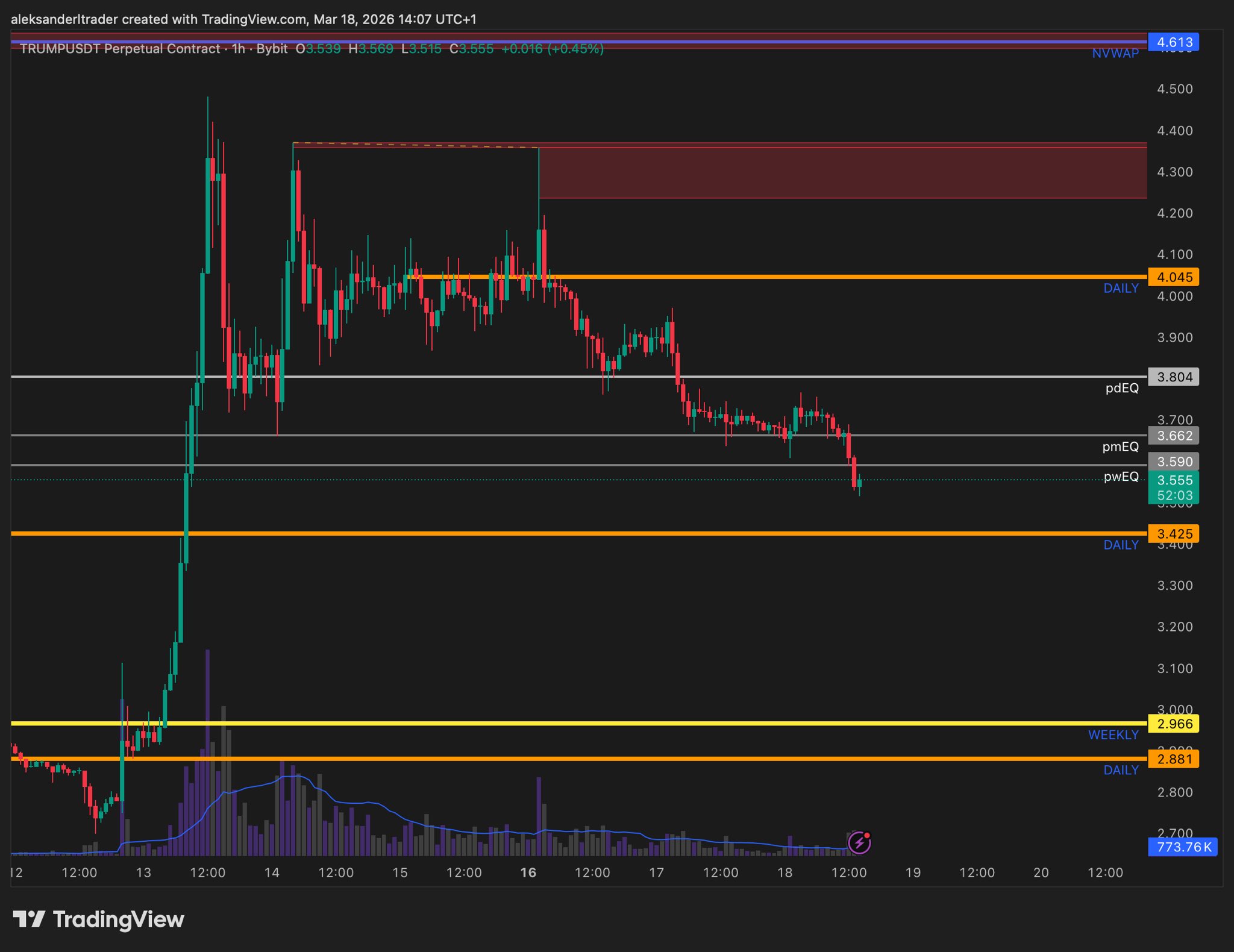
Task: Click the pwEQ line label
Action: 1121,477
